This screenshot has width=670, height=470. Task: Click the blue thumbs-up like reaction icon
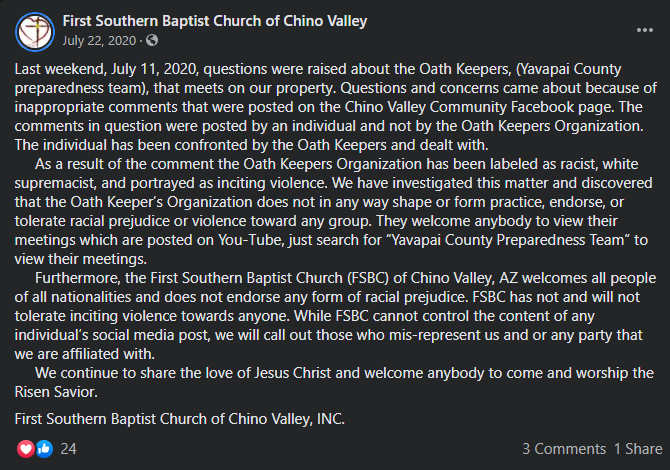[44, 449]
